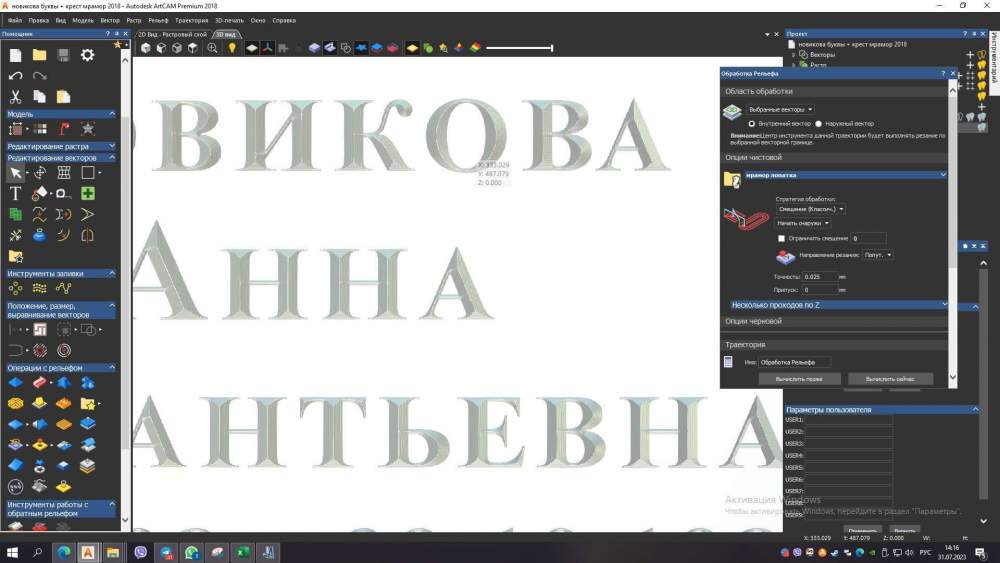The height and width of the screenshot is (563, 1000).
Task: Collapse the user parameters panel
Action: pyautogui.click(x=974, y=409)
